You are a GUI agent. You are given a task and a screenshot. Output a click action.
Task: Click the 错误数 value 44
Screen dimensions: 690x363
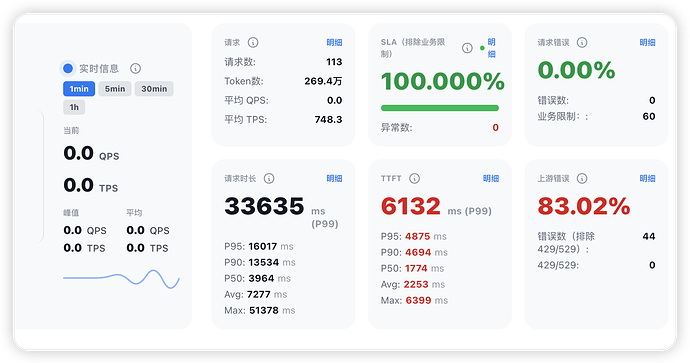(x=649, y=236)
